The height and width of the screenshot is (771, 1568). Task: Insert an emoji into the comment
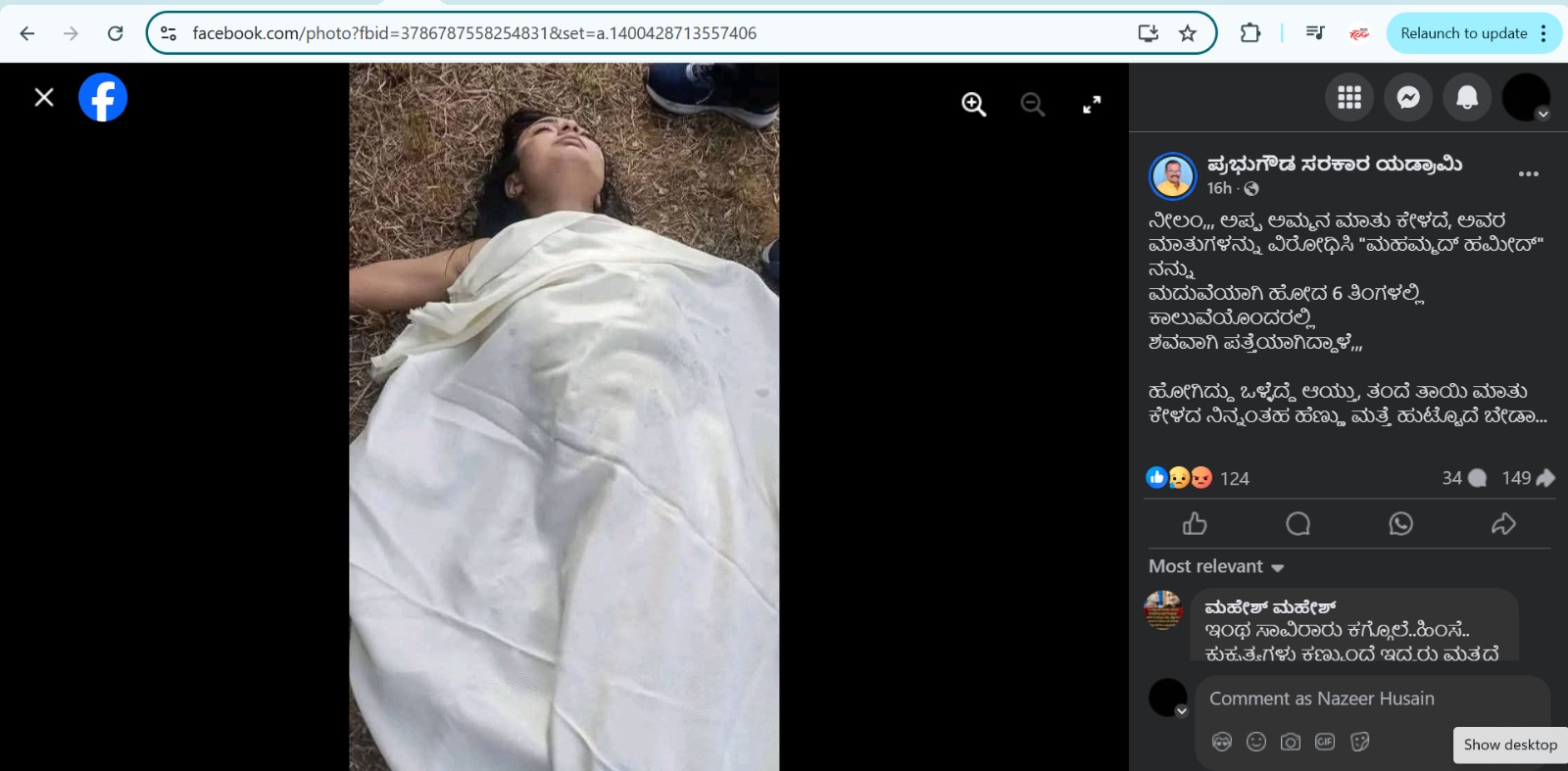click(1256, 742)
